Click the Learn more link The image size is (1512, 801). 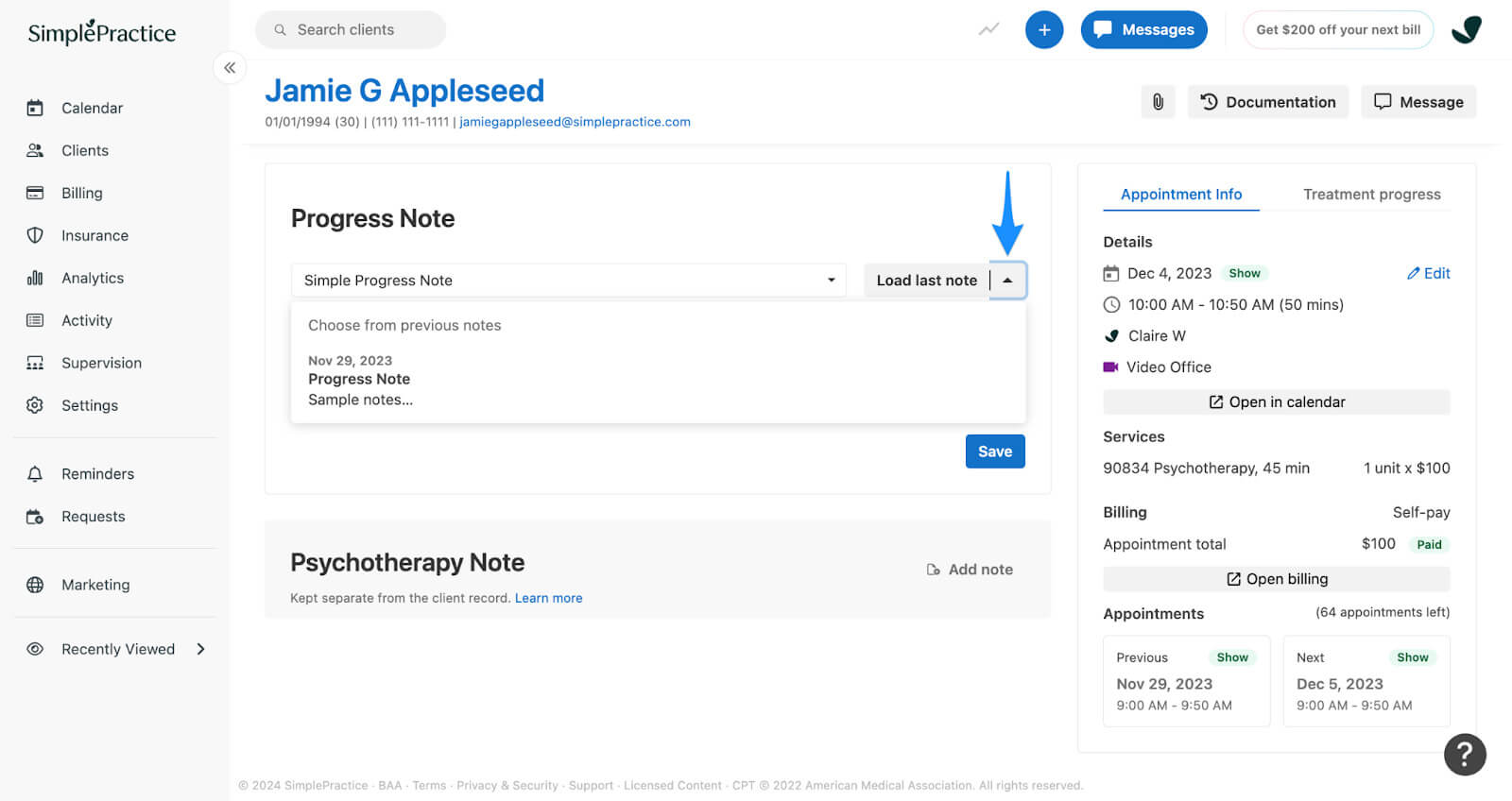(x=548, y=598)
